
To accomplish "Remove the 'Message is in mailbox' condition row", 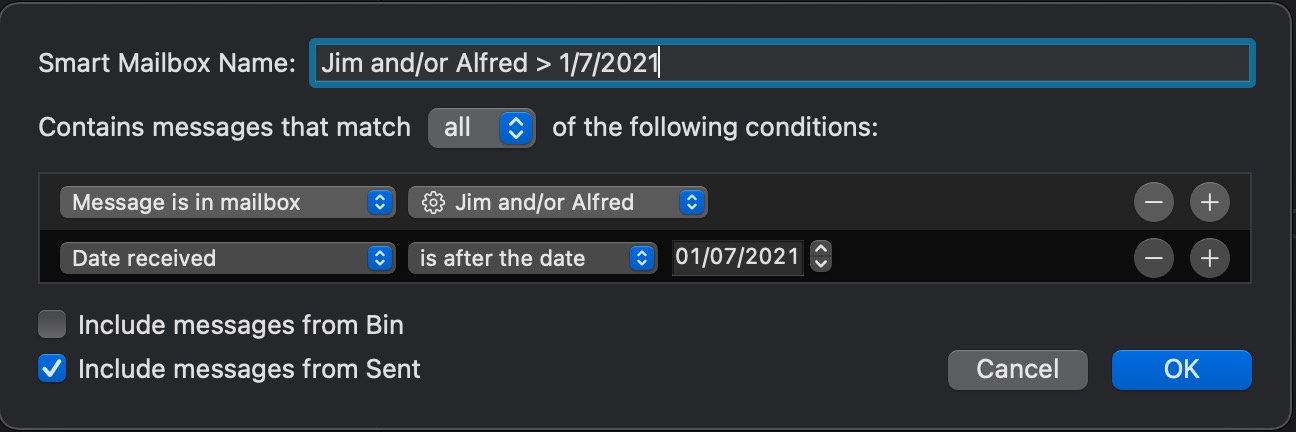I will pos(1153,202).
